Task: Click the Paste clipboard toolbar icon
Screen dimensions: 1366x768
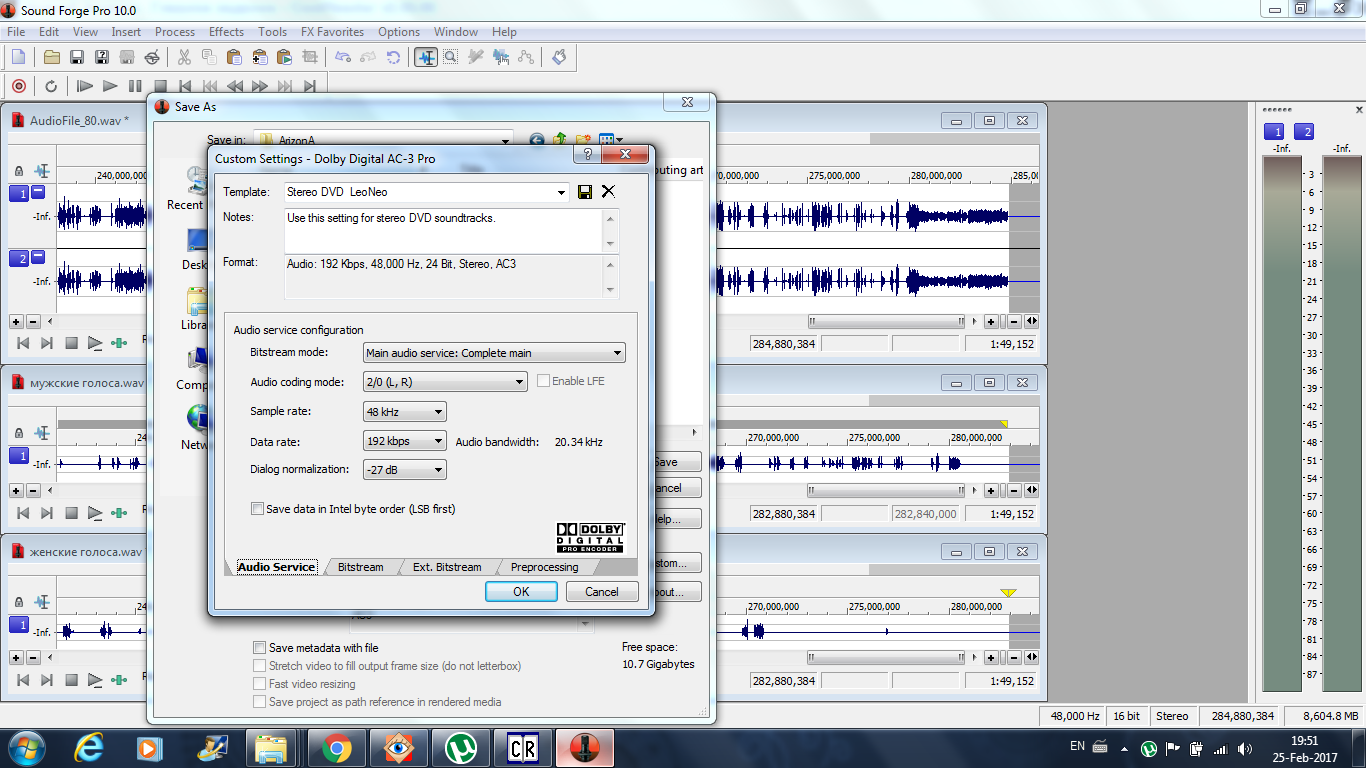Action: click(x=235, y=57)
